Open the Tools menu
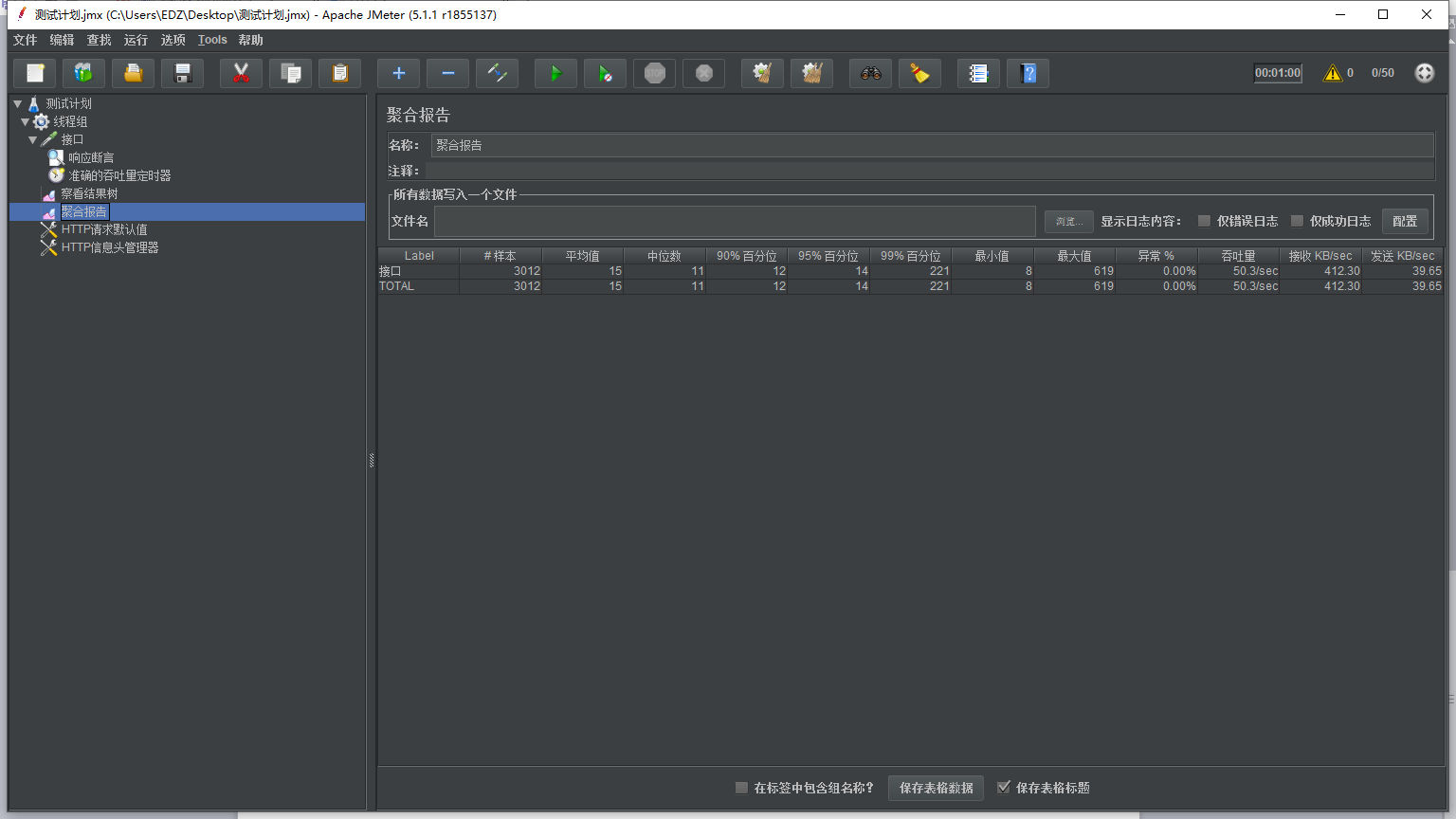 click(212, 40)
